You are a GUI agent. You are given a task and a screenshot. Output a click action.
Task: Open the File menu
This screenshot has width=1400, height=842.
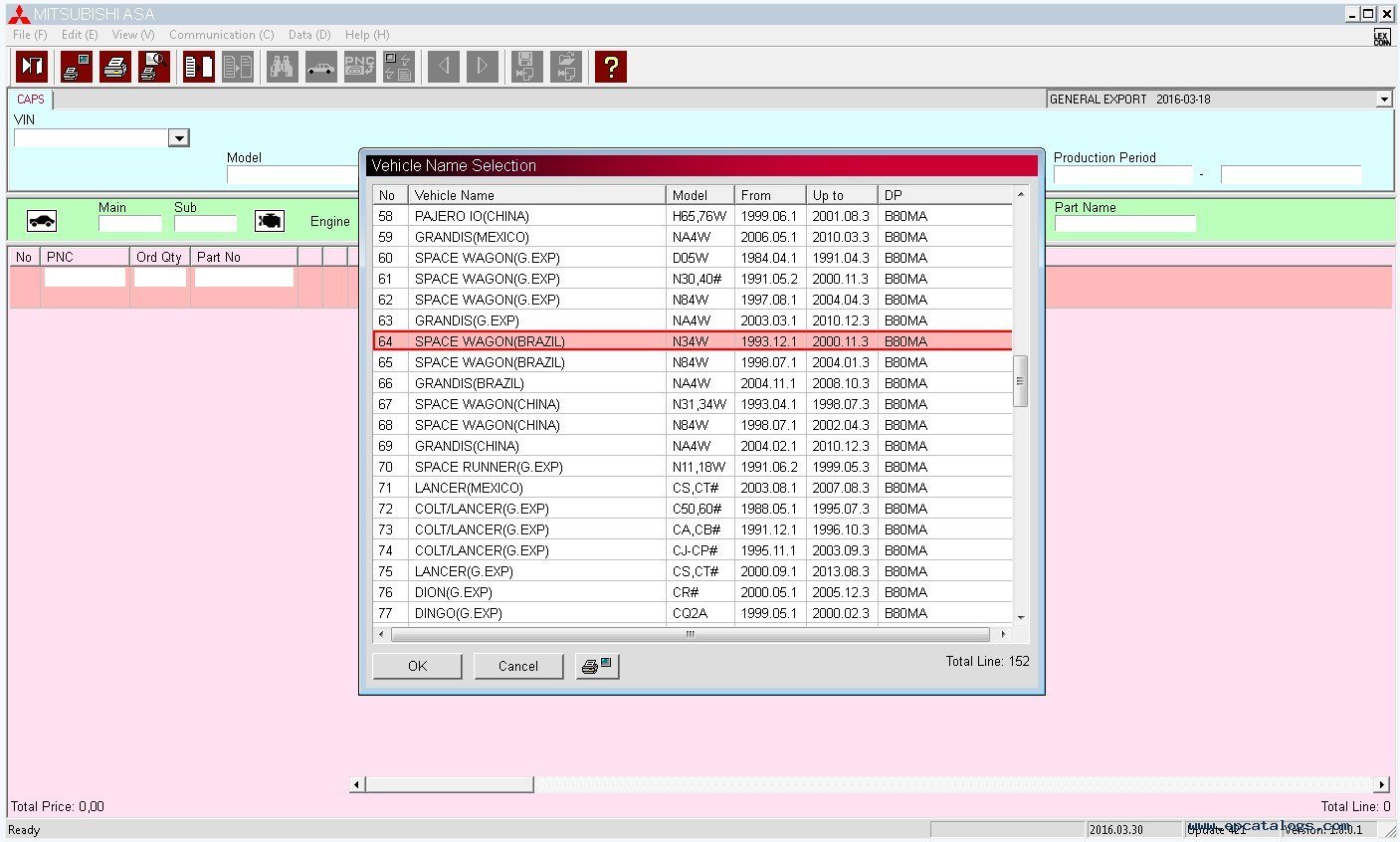[x=30, y=35]
